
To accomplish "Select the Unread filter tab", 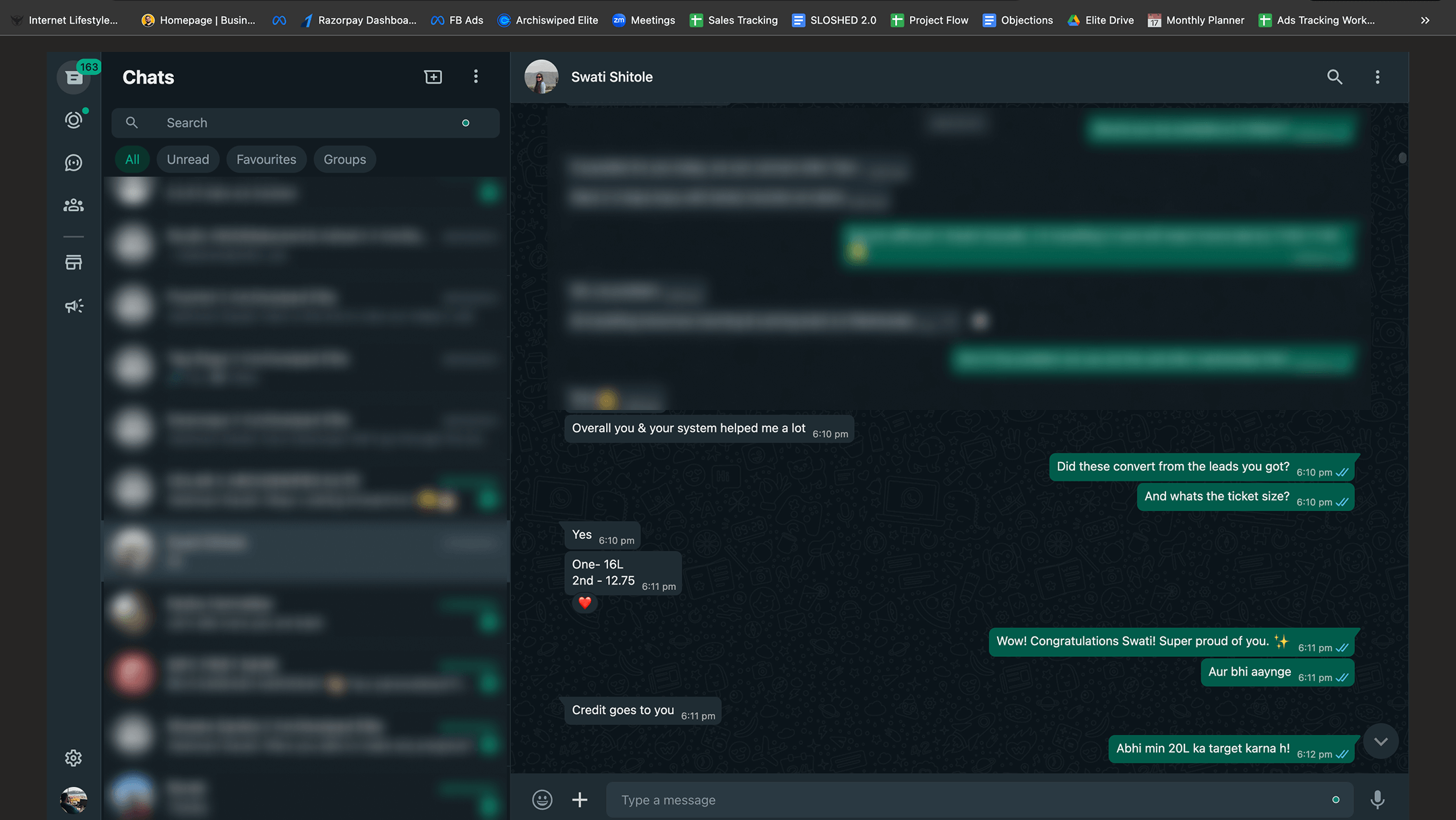I will (188, 160).
